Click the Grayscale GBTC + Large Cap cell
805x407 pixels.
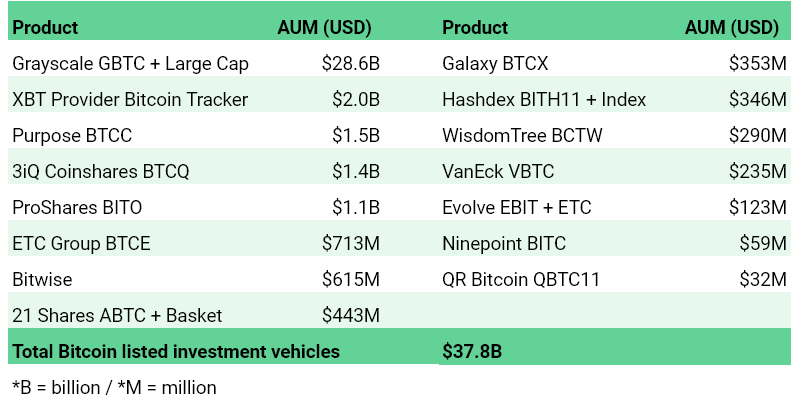coord(130,64)
